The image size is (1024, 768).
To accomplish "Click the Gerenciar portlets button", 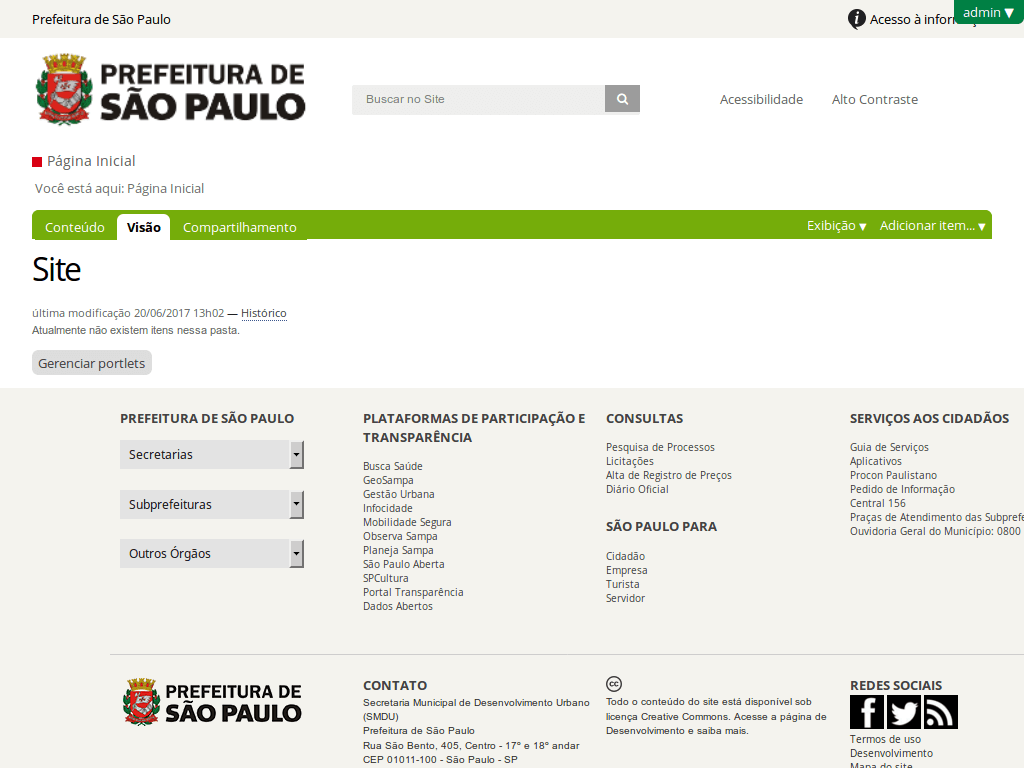I will [91, 363].
